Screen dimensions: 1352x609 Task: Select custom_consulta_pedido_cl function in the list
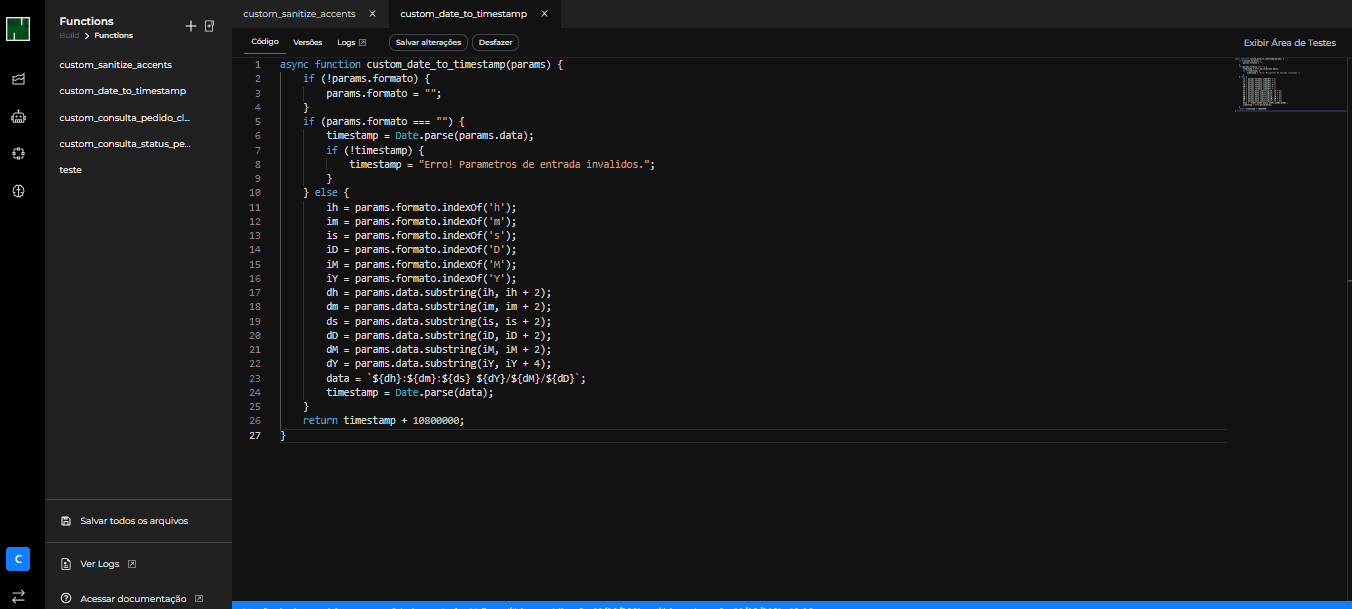point(124,118)
